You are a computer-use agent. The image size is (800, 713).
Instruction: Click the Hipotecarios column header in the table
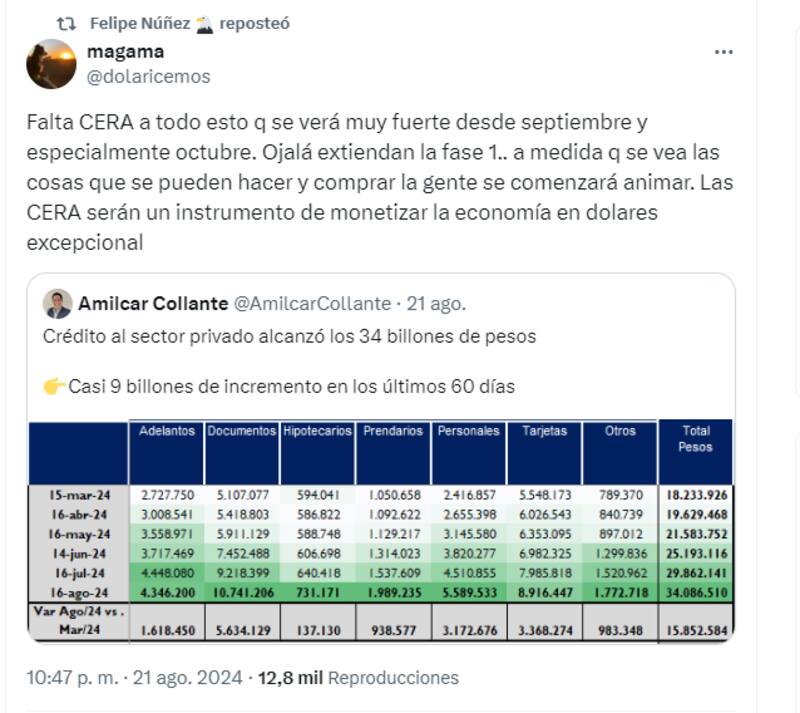click(317, 431)
